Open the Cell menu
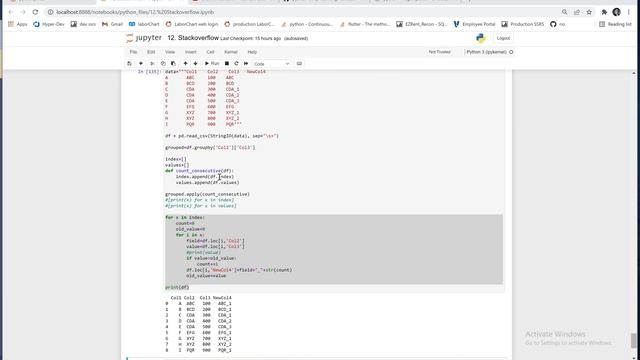The height and width of the screenshot is (360, 640). tap(210, 52)
